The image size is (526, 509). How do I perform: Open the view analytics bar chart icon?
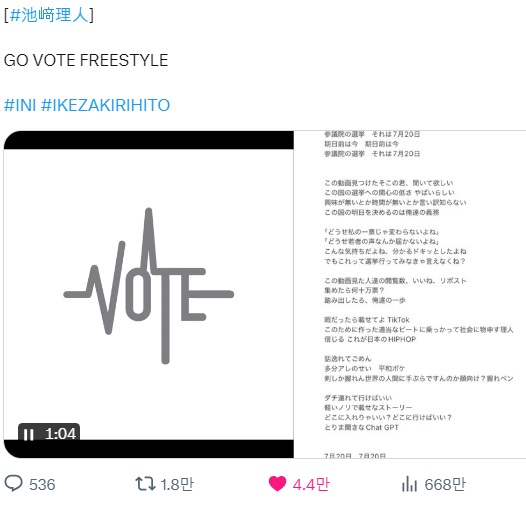click(409, 484)
